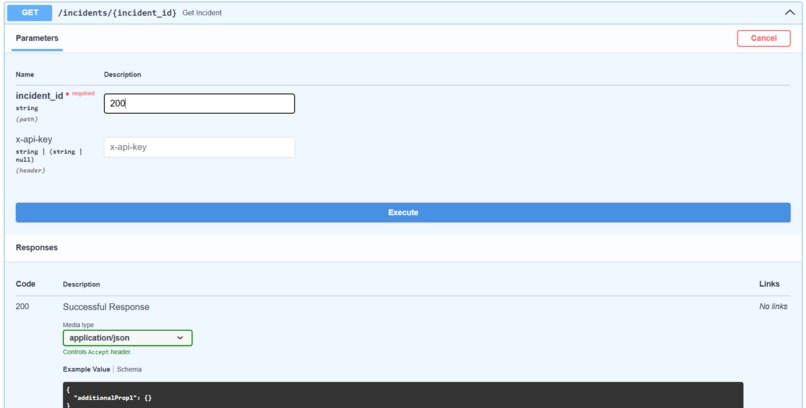
Task: Click the x-api-key parameter label
Action: [34, 139]
